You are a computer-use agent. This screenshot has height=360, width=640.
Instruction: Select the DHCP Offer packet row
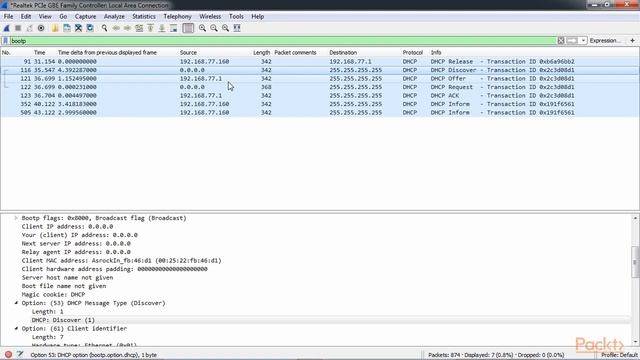coord(320,79)
